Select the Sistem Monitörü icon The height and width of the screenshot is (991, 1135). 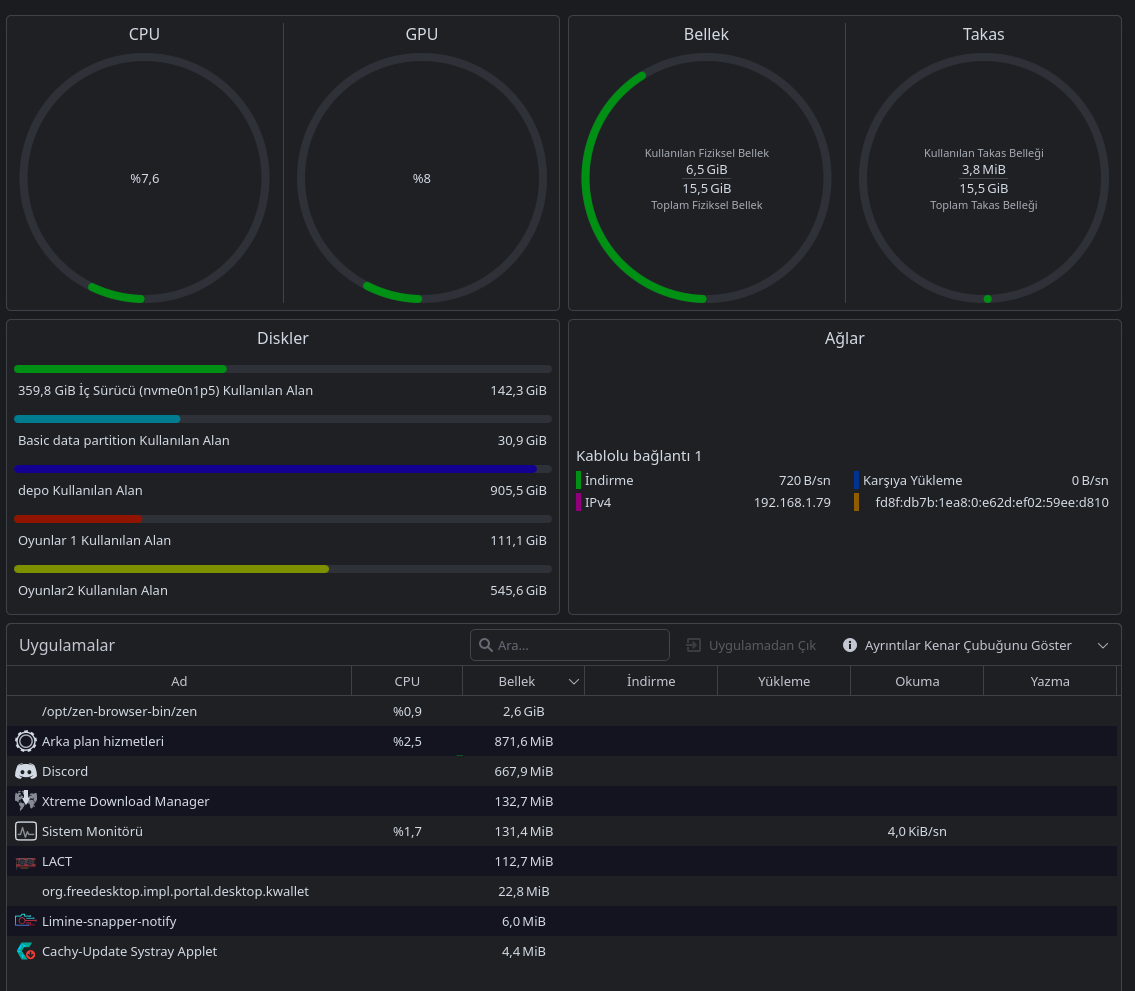(26, 832)
